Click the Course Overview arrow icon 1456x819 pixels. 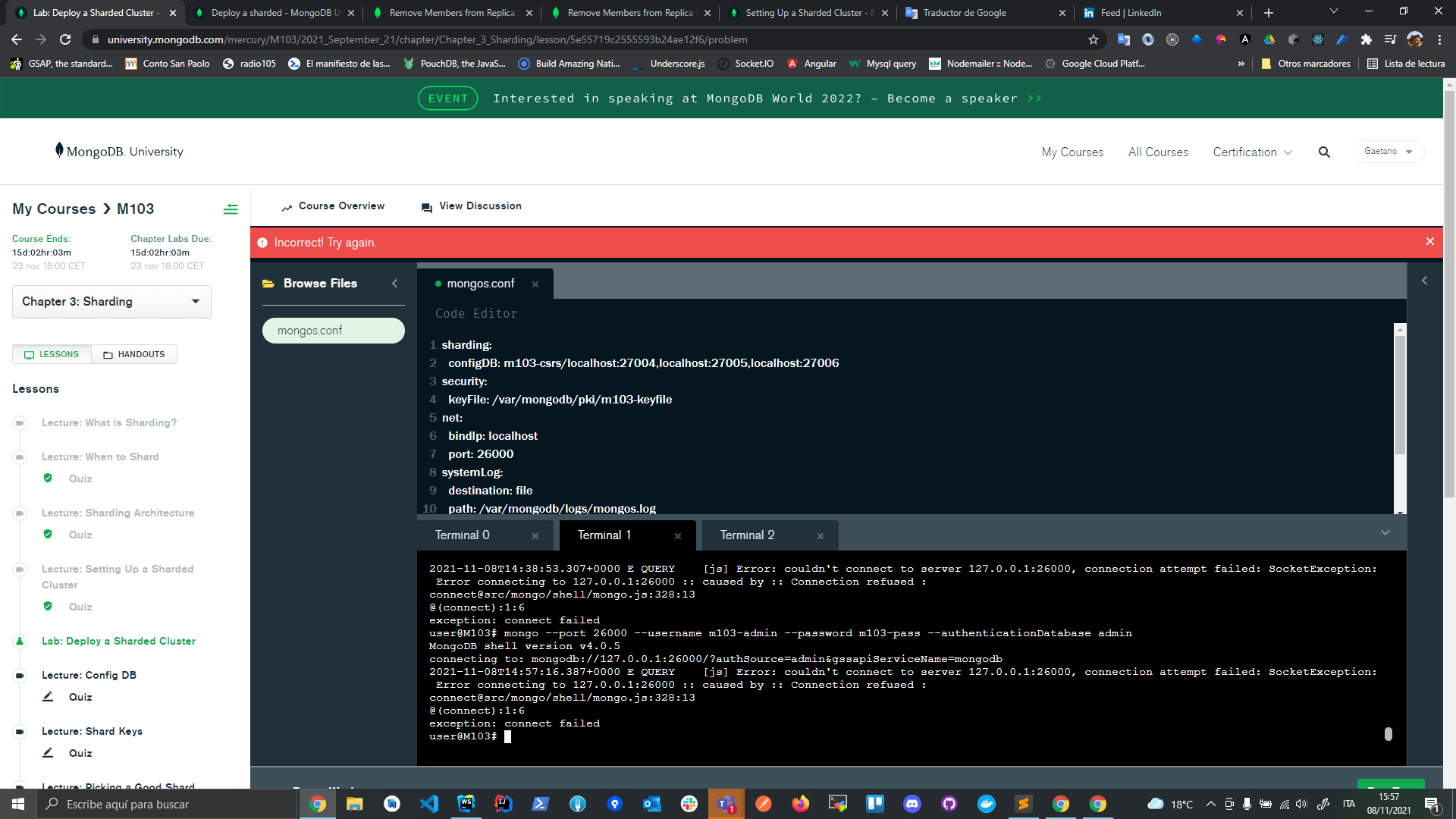[287, 206]
